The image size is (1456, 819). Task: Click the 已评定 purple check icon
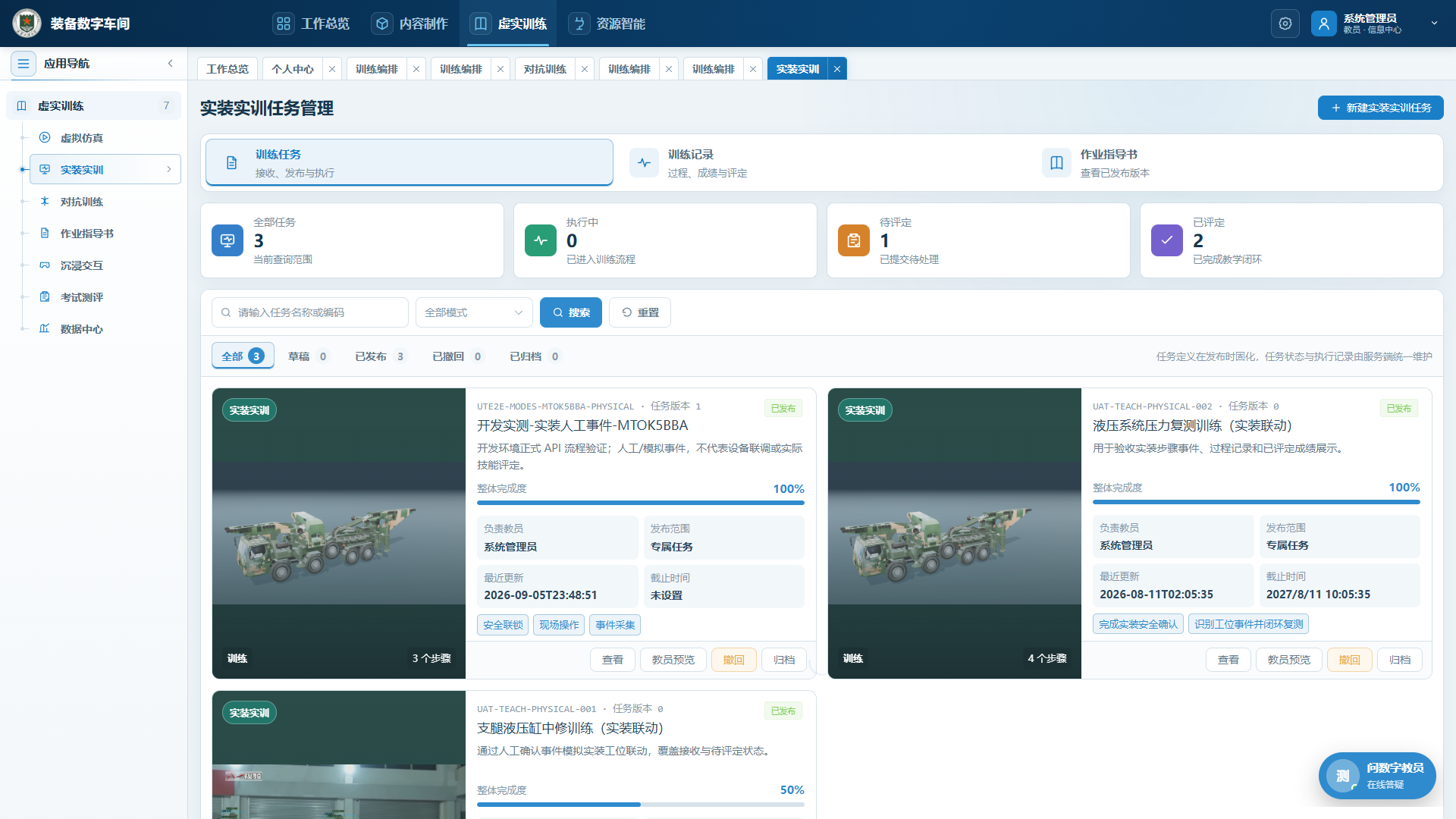1167,240
